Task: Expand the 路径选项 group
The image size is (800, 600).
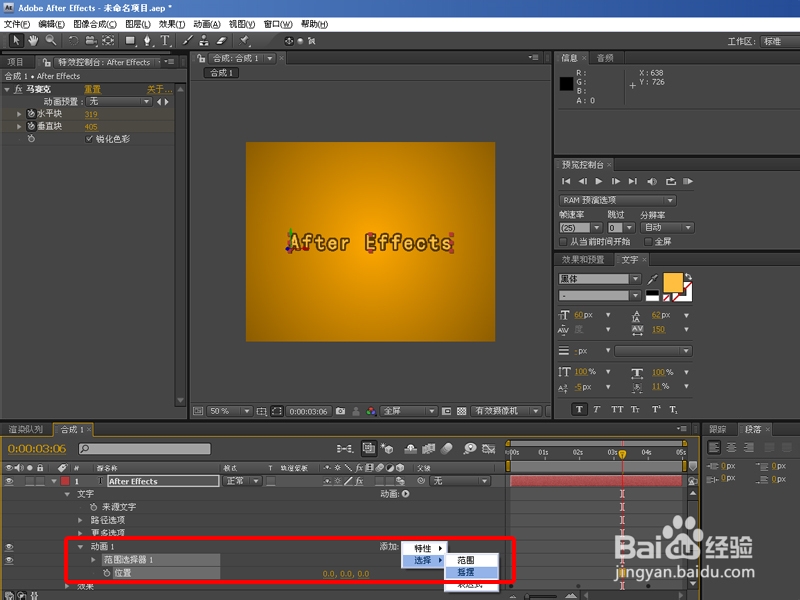Action: [x=80, y=520]
